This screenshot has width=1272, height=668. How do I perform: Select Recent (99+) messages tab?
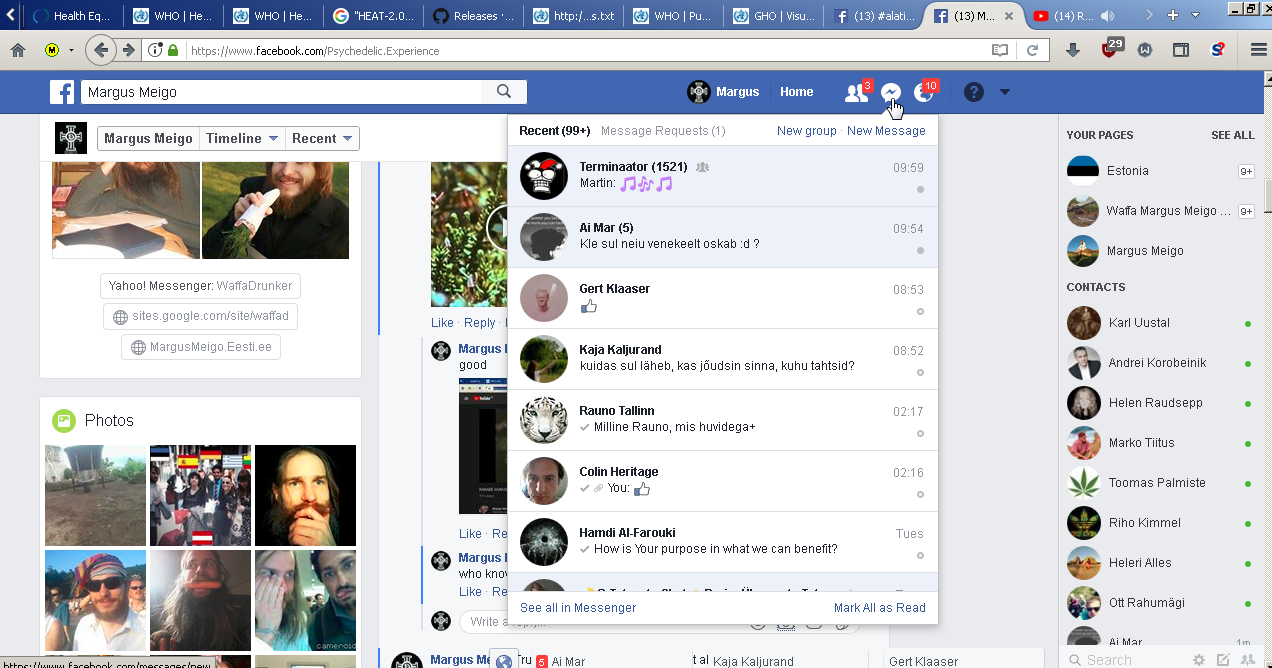click(555, 131)
